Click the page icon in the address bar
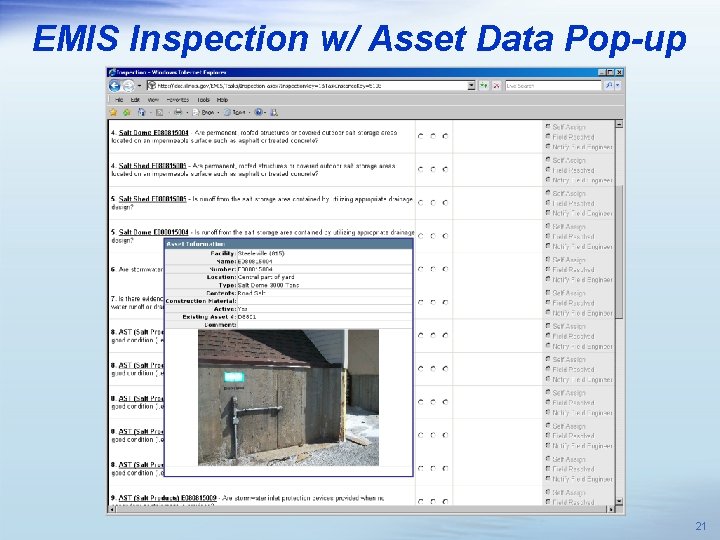Image resolution: width=720 pixels, height=540 pixels. pos(151,85)
